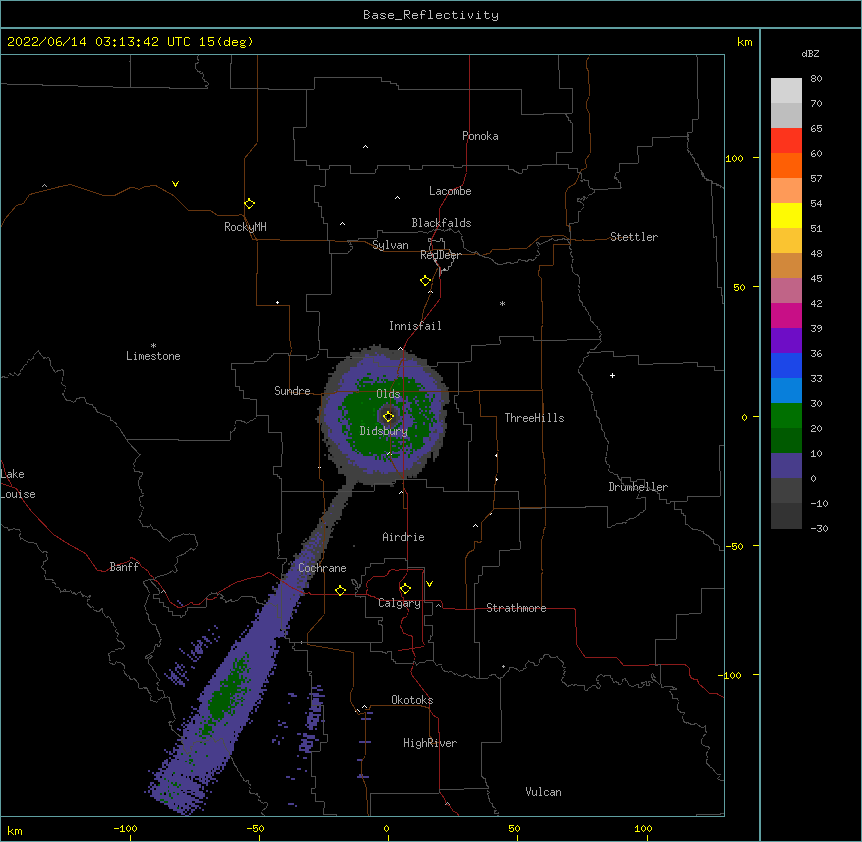Click the Sundre city label
This screenshot has height=842, width=862.
[x=292, y=391]
